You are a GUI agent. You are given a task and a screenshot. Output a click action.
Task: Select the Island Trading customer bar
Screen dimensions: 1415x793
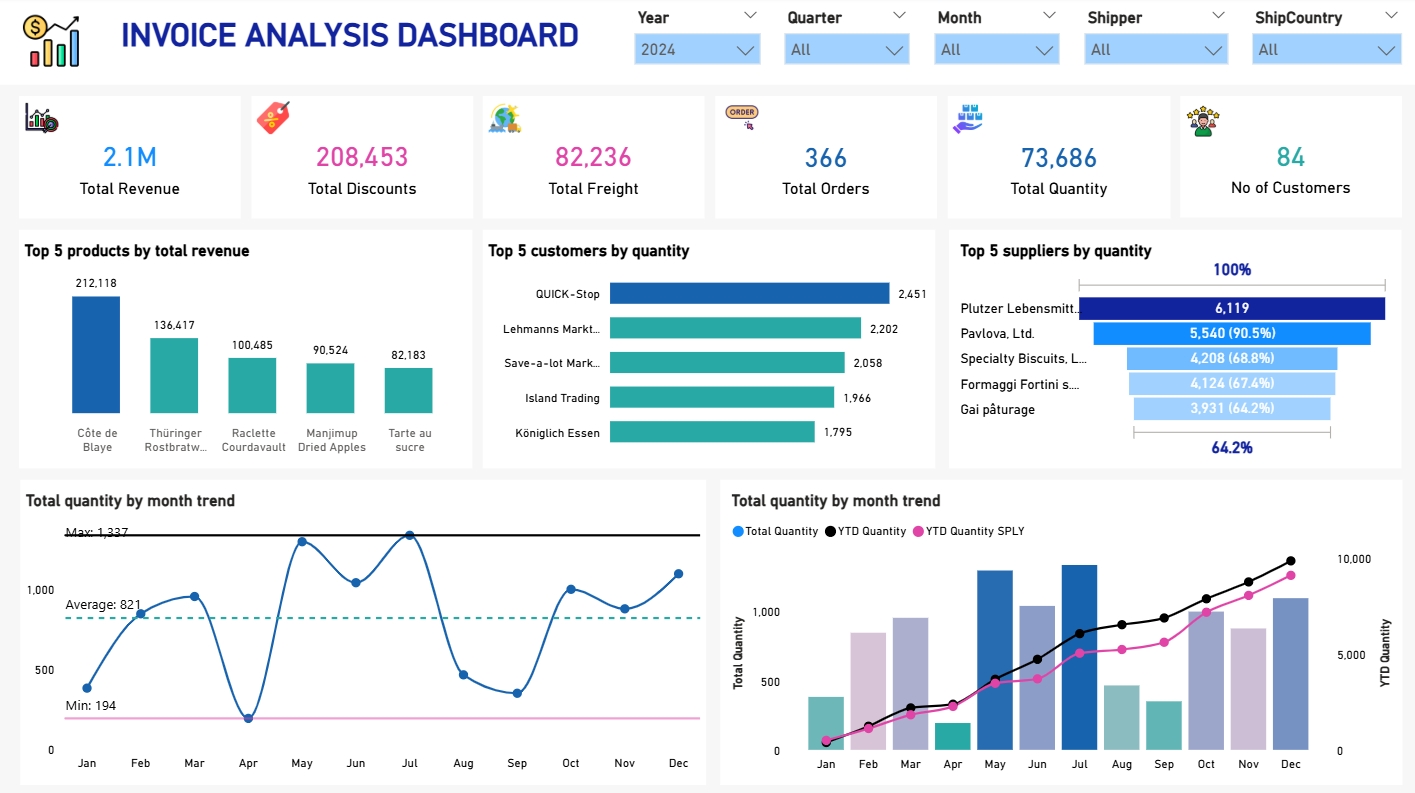(x=722, y=398)
